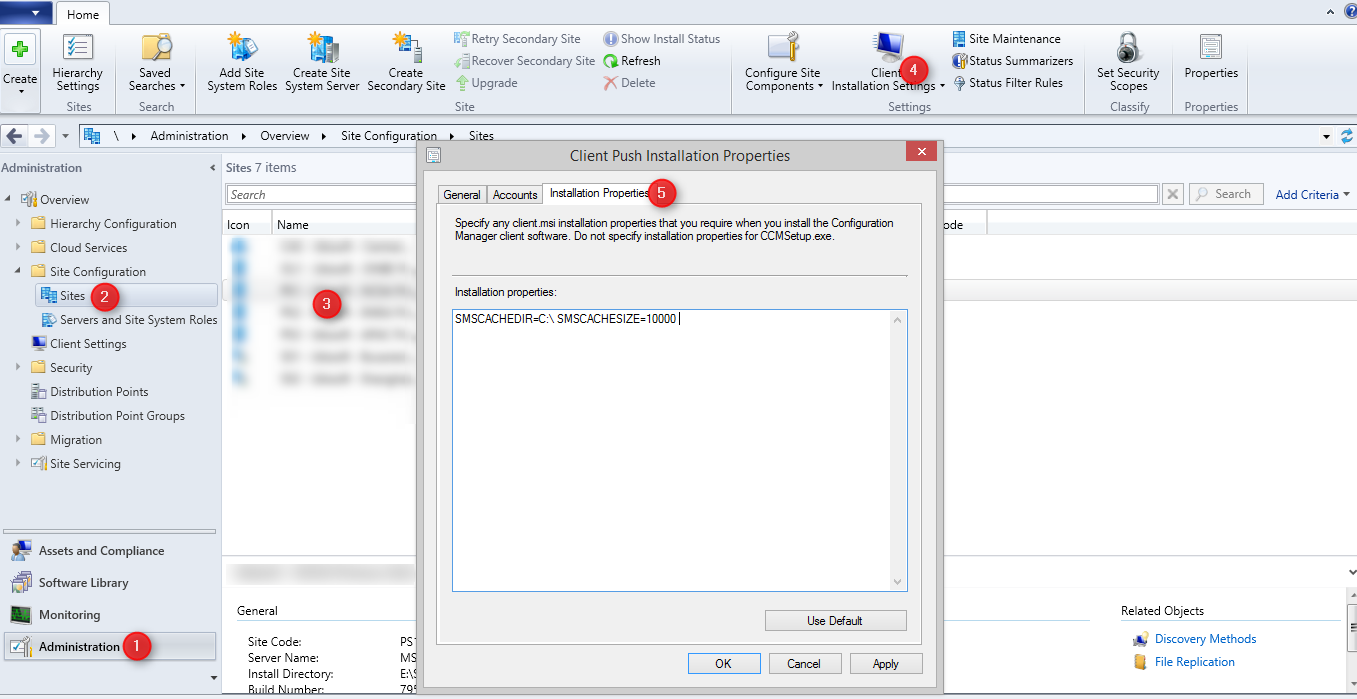The height and width of the screenshot is (699, 1357).
Task: Click Site Maintenance in the ribbon
Action: coord(1014,39)
